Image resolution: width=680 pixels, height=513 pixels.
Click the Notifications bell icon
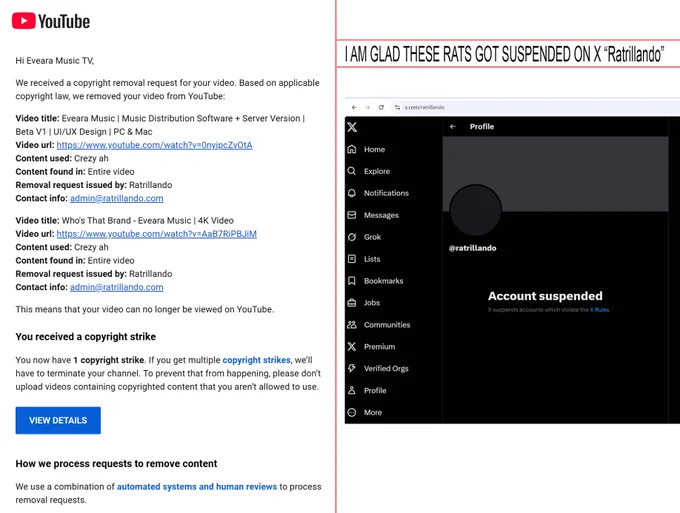click(352, 193)
